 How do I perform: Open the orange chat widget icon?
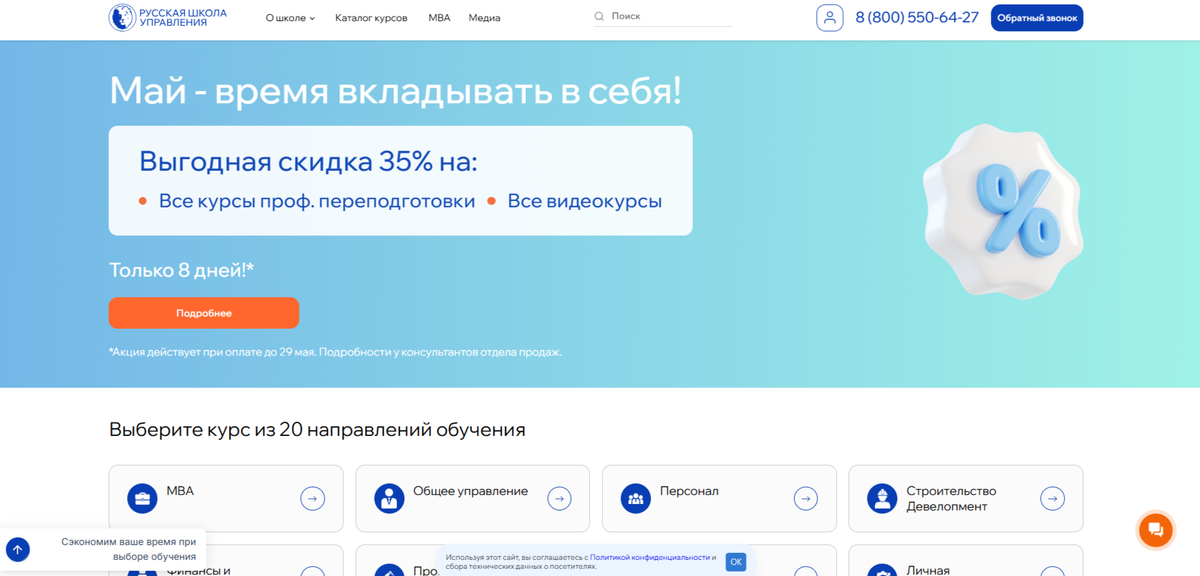[x=1155, y=529]
